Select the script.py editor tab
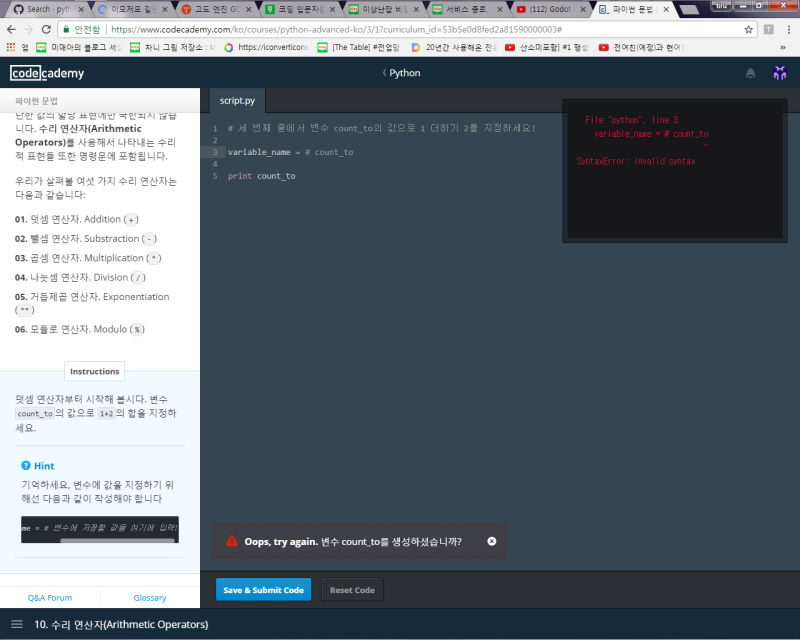 237,100
